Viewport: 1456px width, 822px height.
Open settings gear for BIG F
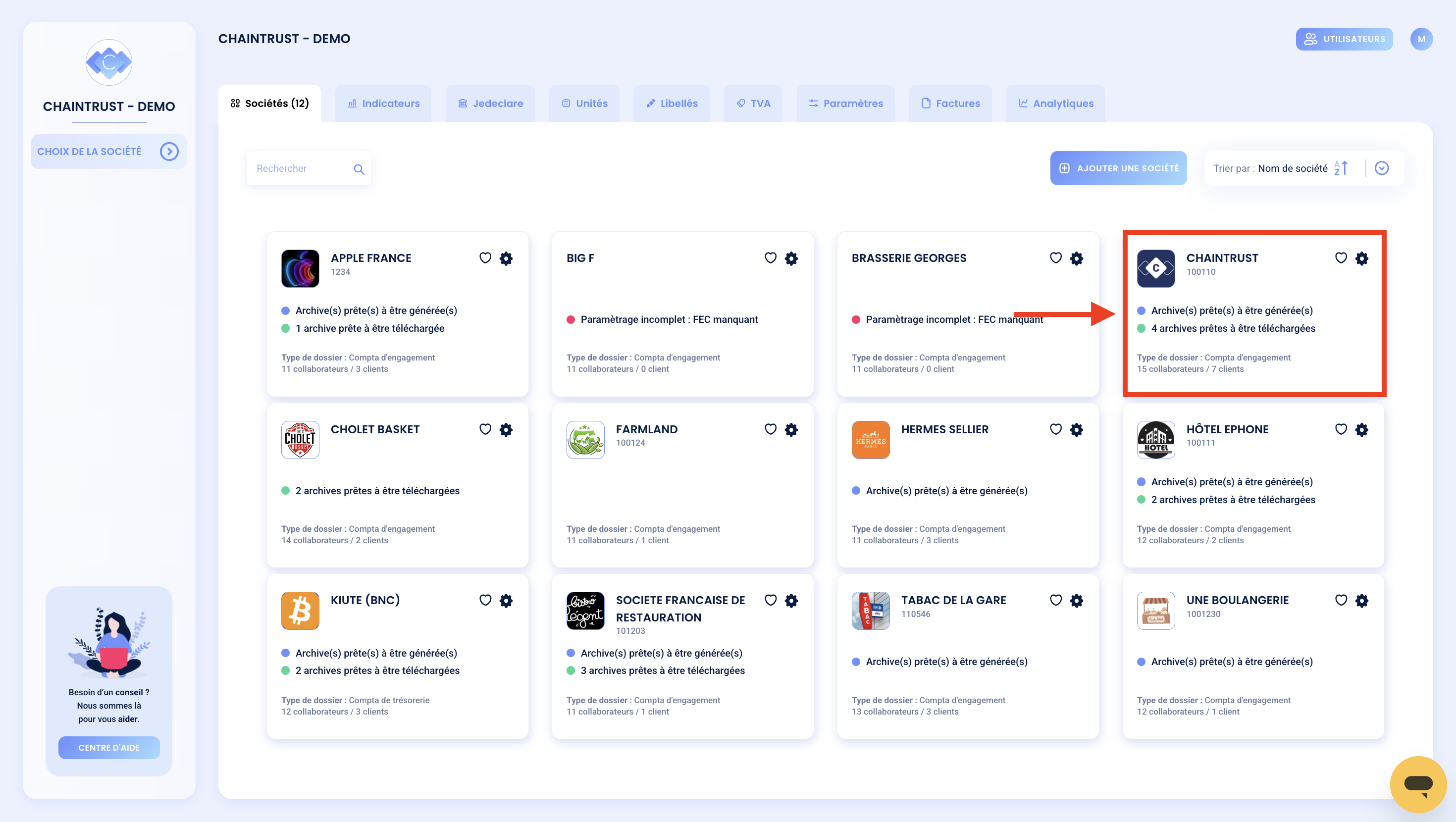(x=791, y=258)
